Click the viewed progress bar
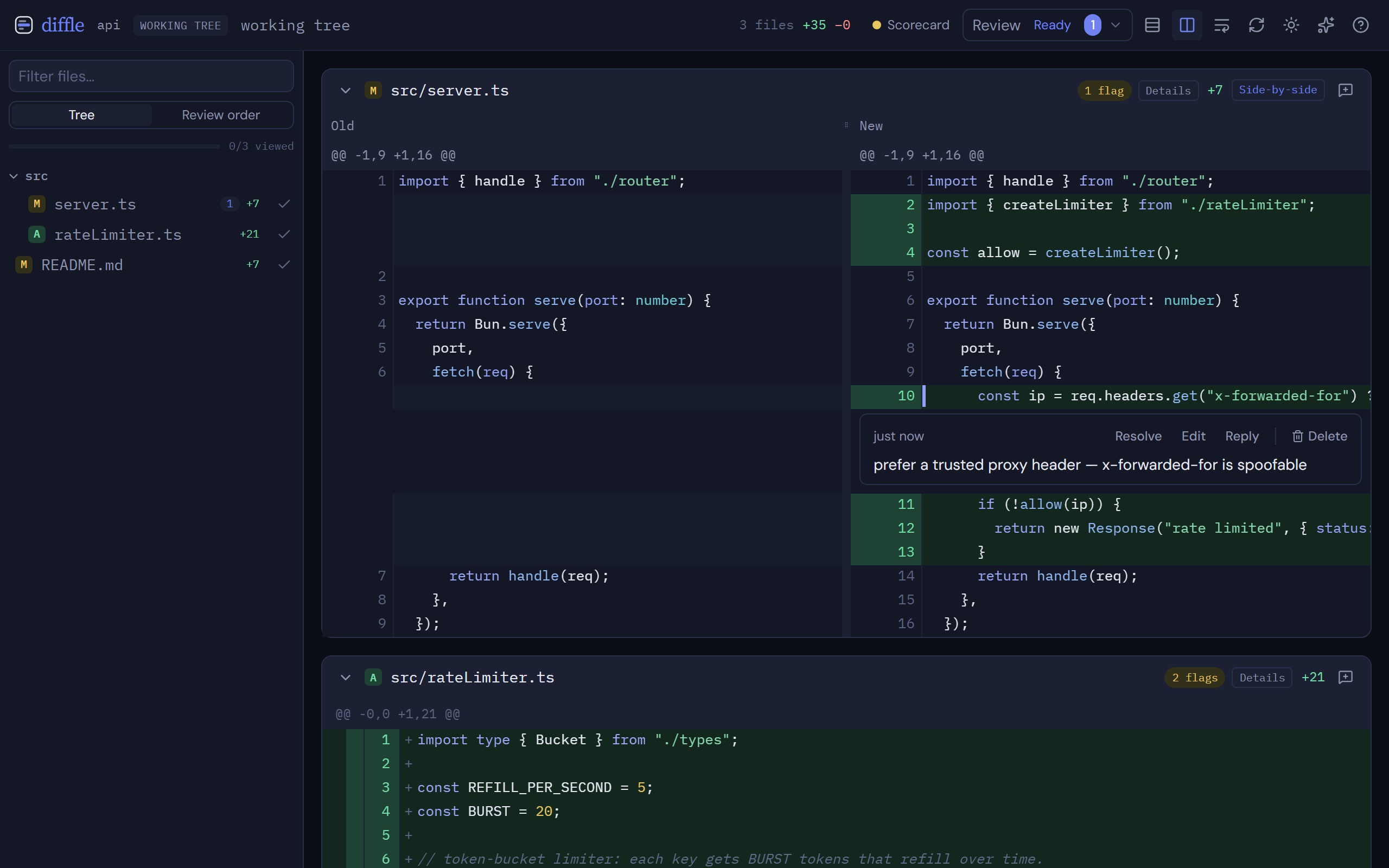 (x=114, y=146)
